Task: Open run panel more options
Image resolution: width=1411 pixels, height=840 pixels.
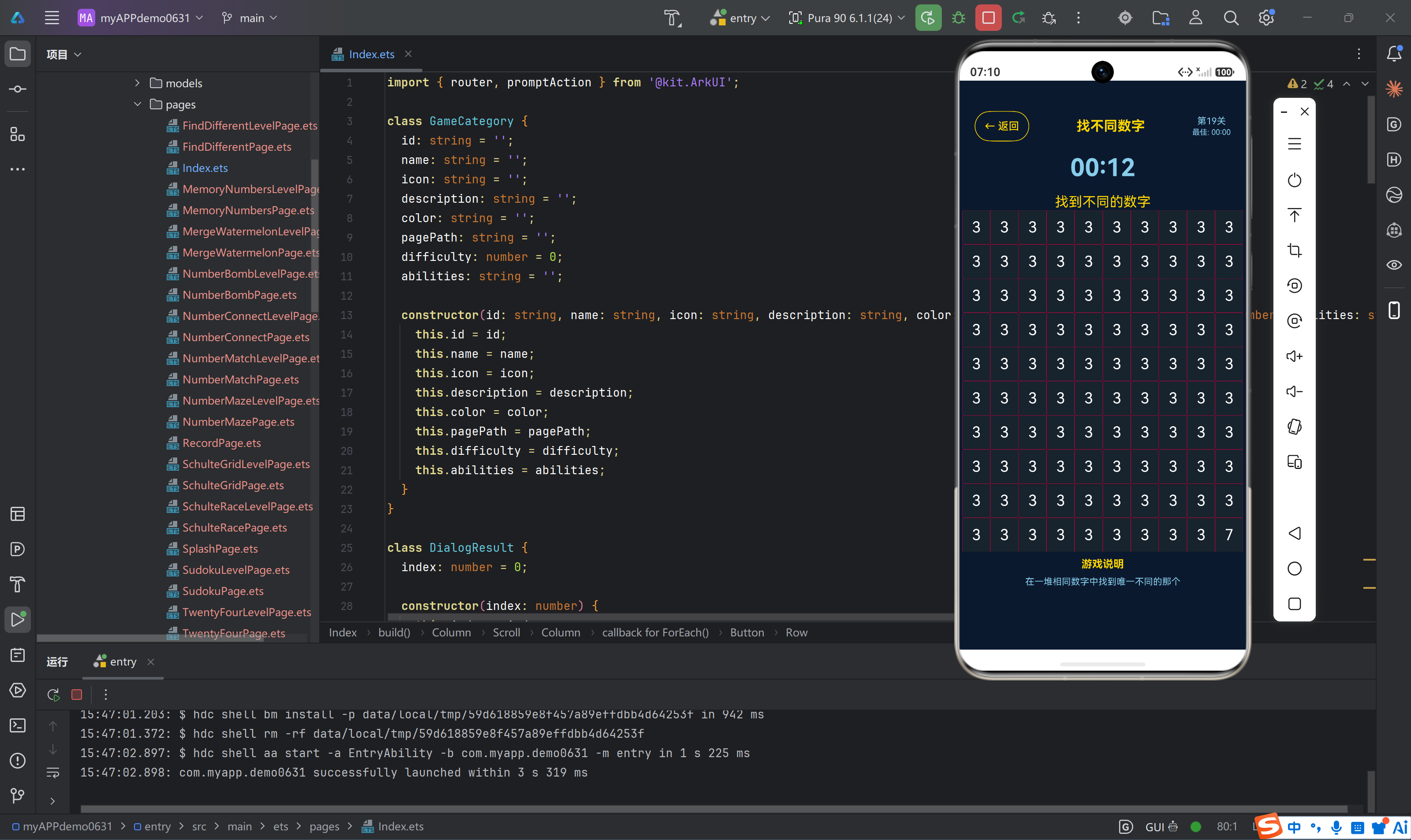Action: pos(105,695)
